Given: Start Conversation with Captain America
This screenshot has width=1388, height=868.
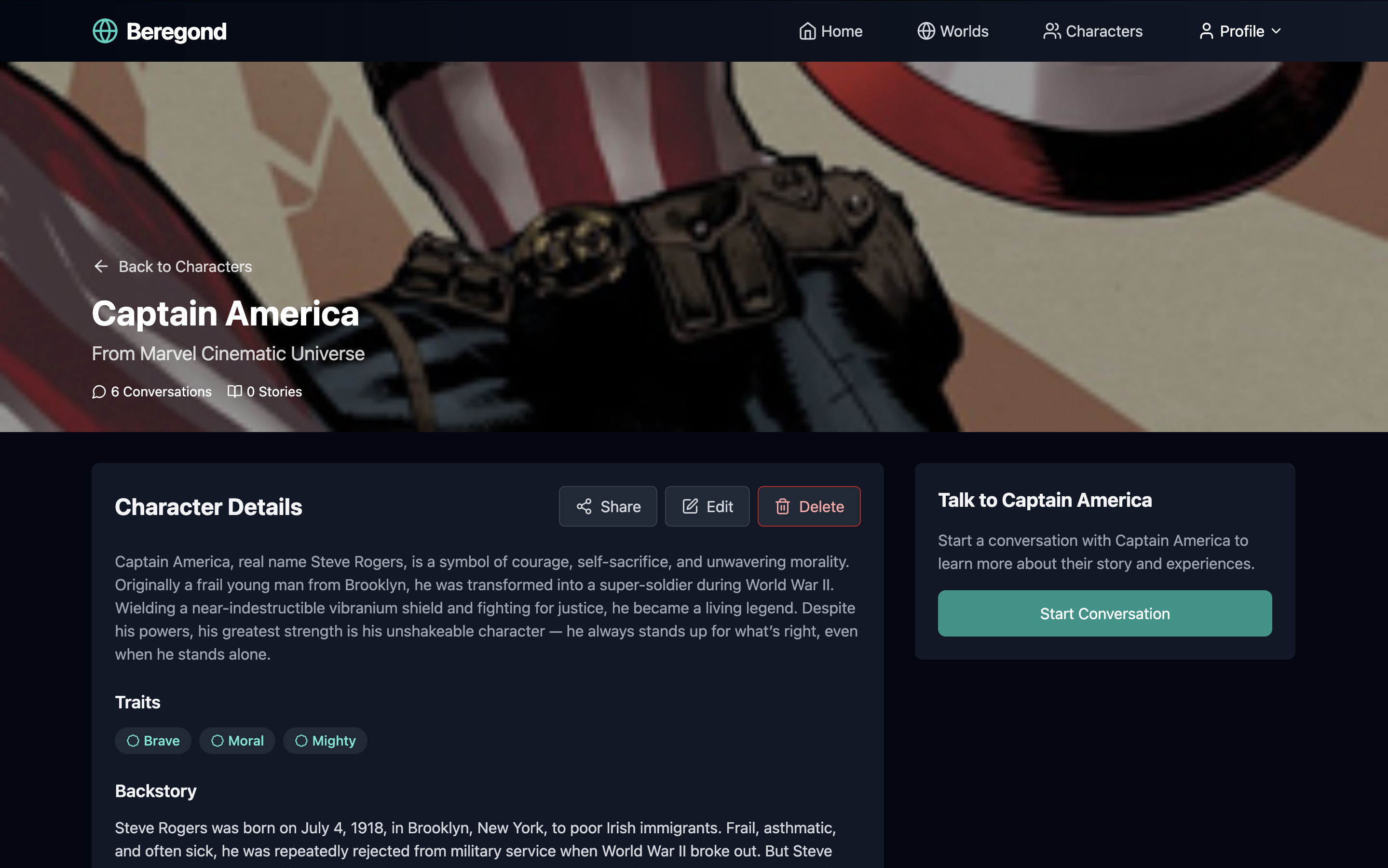Looking at the screenshot, I should pos(1104,613).
